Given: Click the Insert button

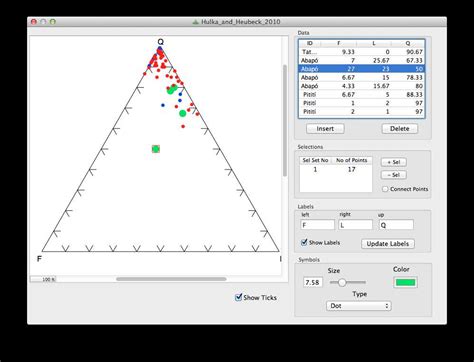Looking at the screenshot, I should point(325,129).
